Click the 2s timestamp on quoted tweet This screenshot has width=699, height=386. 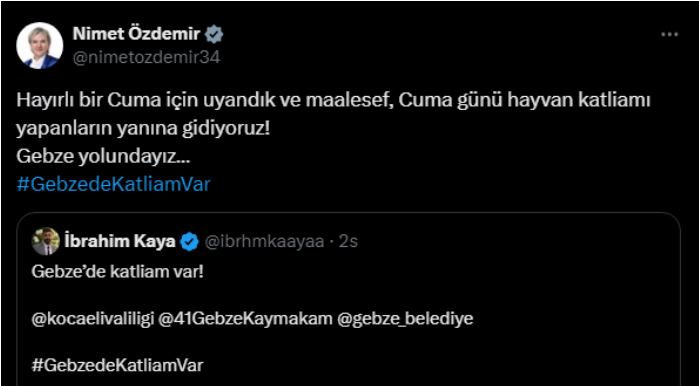pos(348,242)
